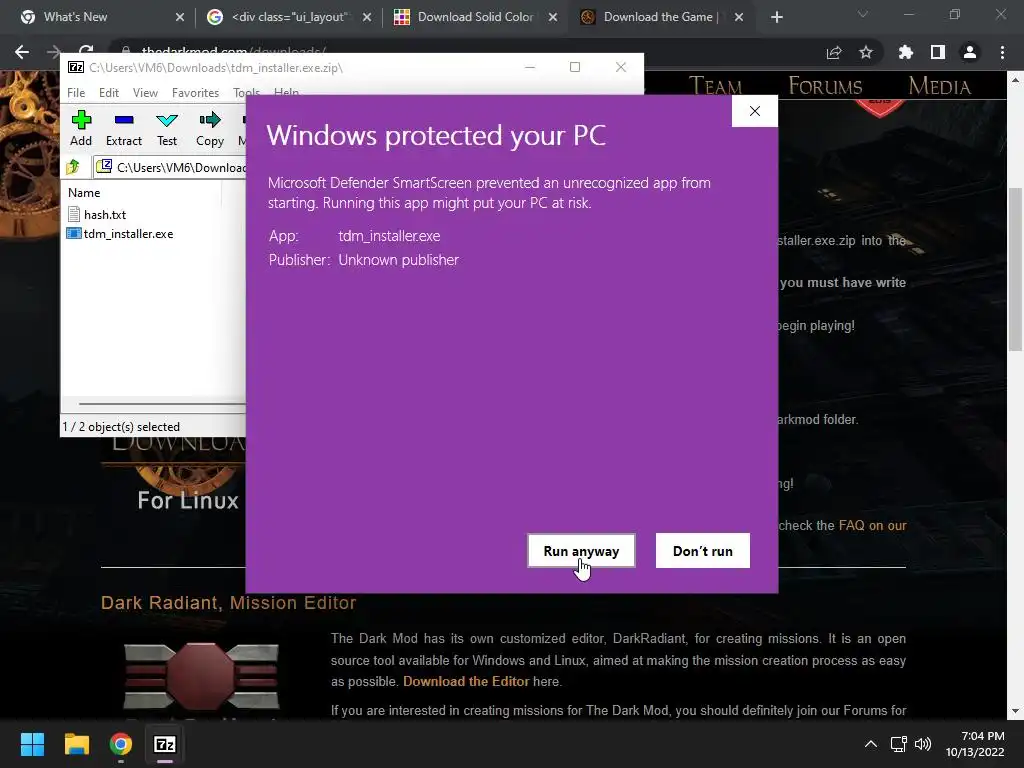Click the Chrome back arrow
Image resolution: width=1024 pixels, height=768 pixels.
pos(22,52)
